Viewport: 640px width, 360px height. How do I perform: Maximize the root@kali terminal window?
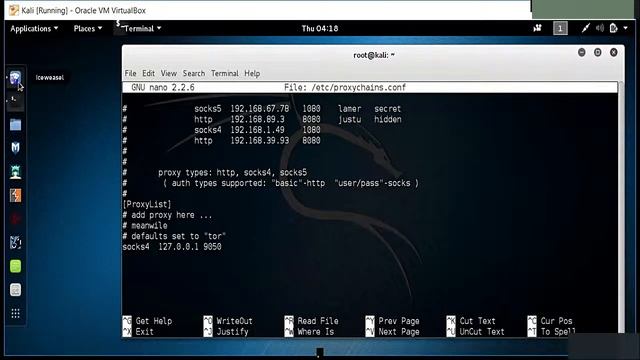pyautogui.click(x=598, y=53)
